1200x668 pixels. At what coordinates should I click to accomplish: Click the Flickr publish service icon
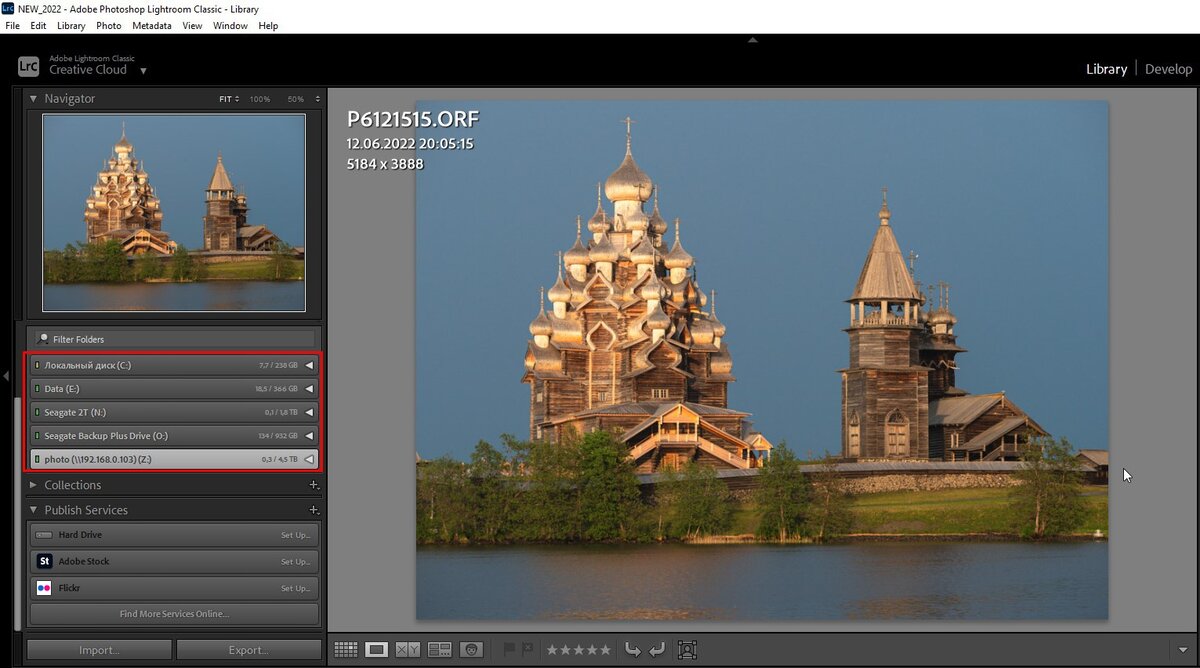tap(44, 587)
